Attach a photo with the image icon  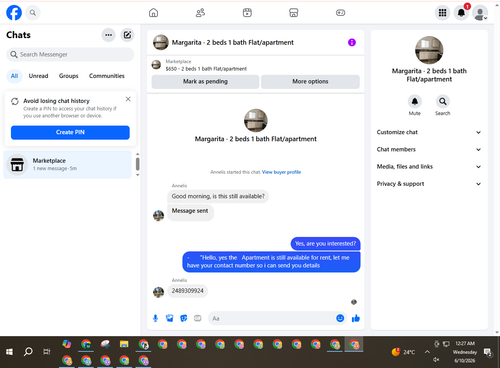point(170,318)
